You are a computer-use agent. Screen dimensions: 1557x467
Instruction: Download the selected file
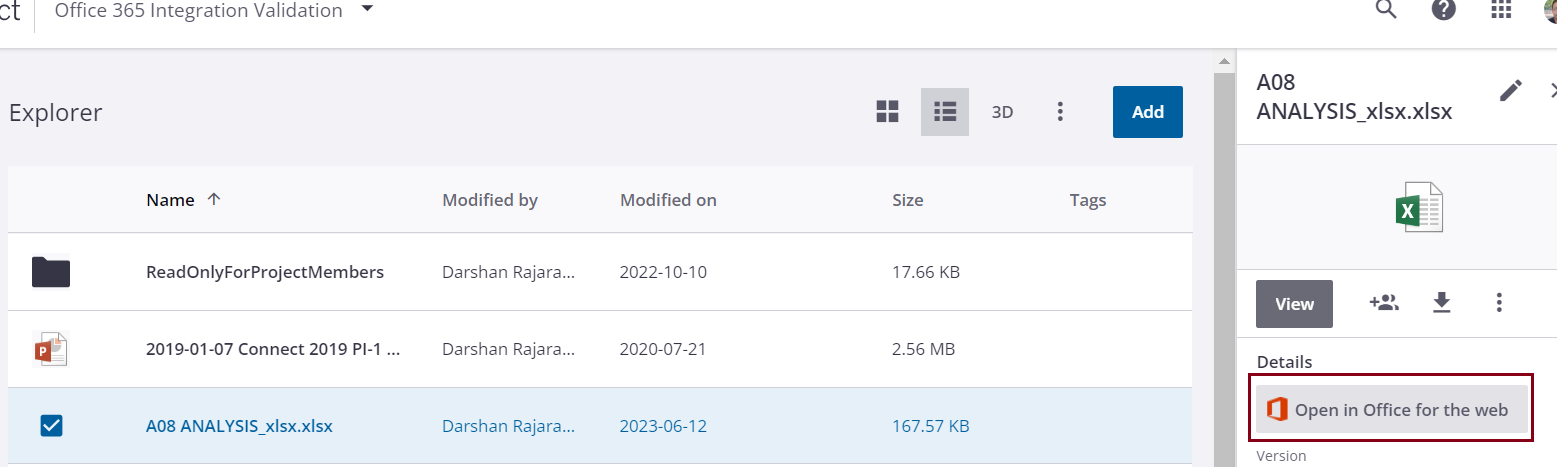point(1441,303)
